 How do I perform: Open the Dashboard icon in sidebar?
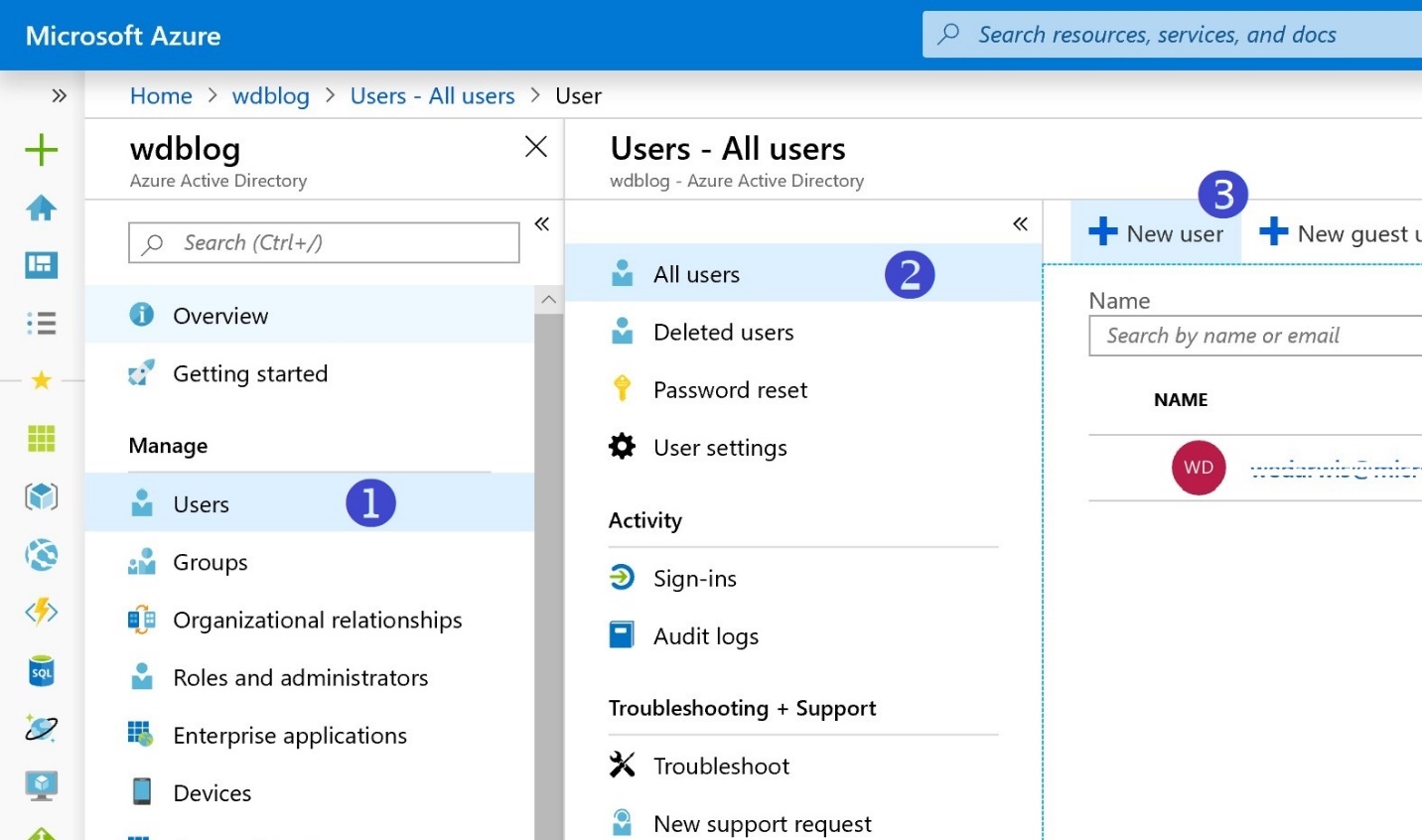pos(41,265)
